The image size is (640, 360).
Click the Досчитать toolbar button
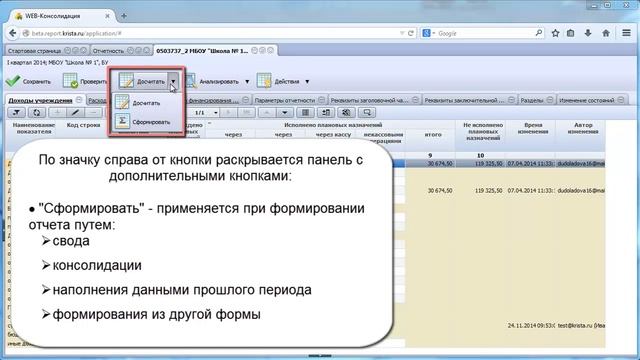(x=142, y=81)
